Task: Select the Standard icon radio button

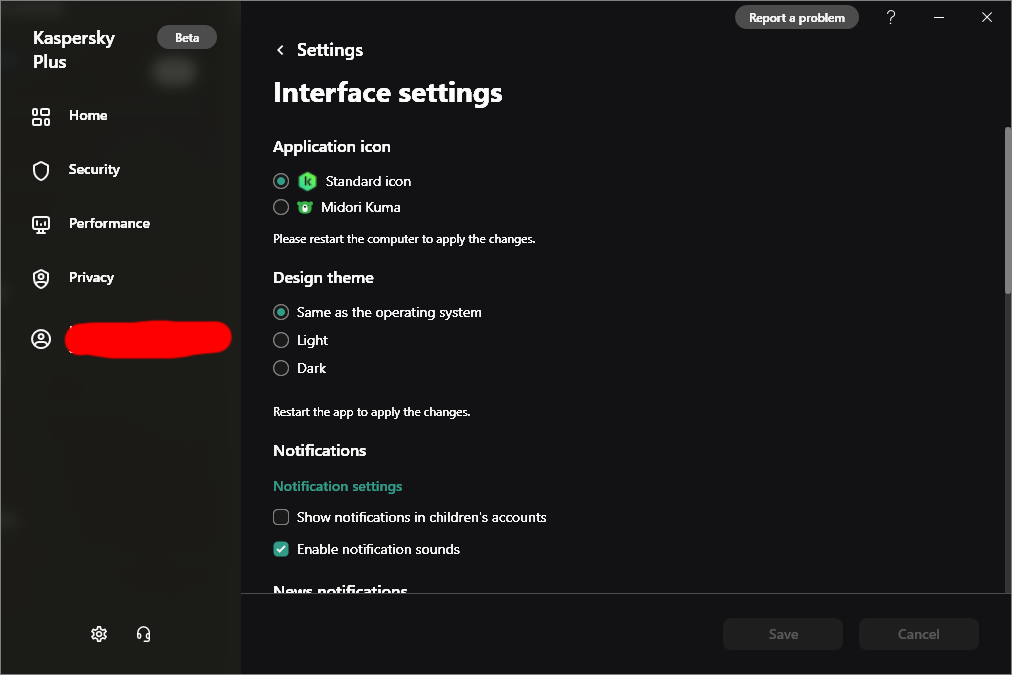Action: [x=281, y=181]
